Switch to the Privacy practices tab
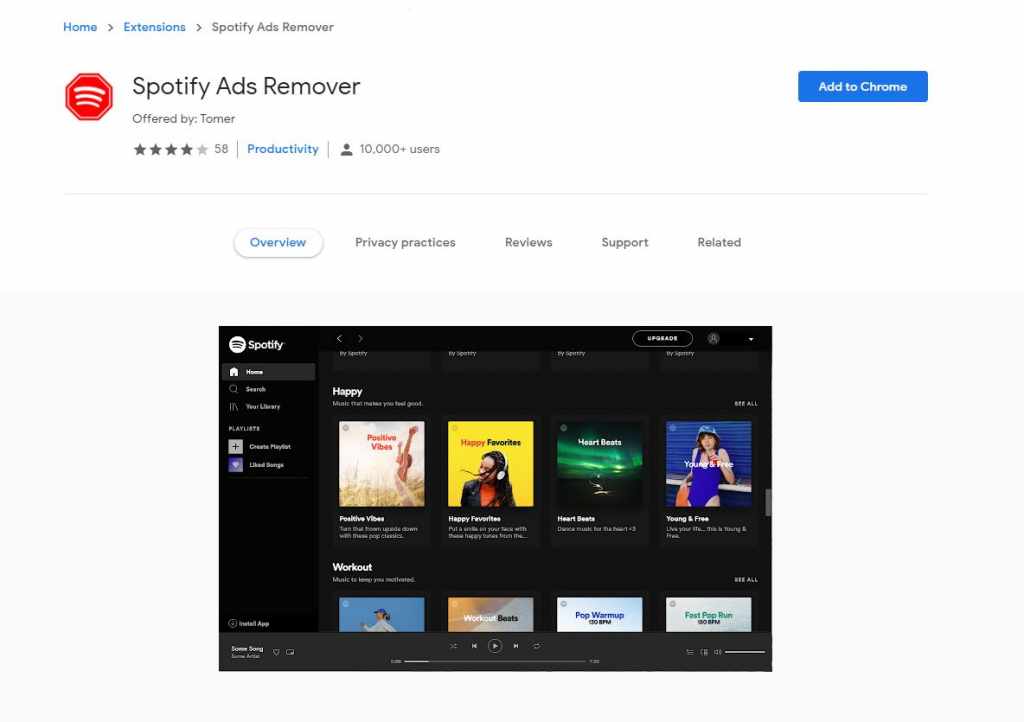Viewport: 1024px width, 722px height. (405, 242)
